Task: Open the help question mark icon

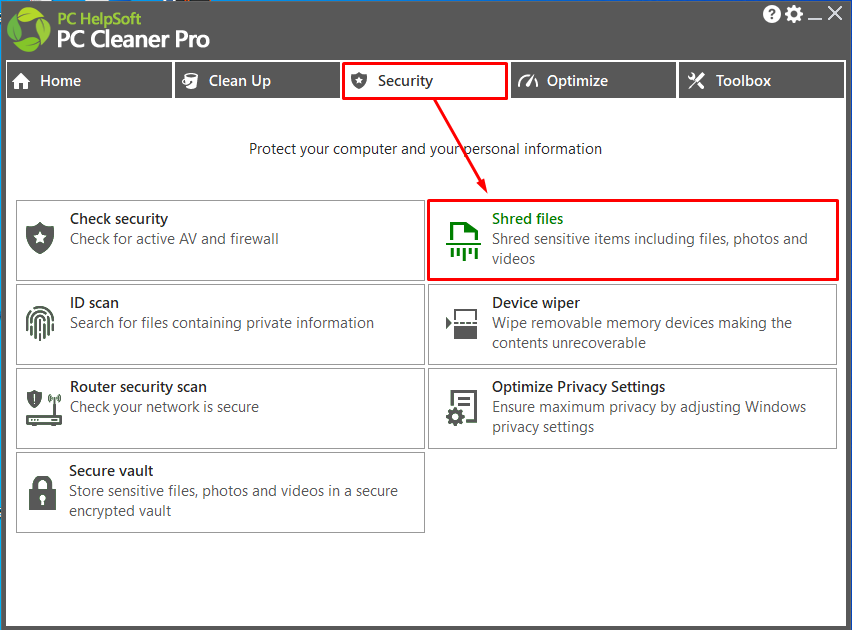Action: coord(772,14)
